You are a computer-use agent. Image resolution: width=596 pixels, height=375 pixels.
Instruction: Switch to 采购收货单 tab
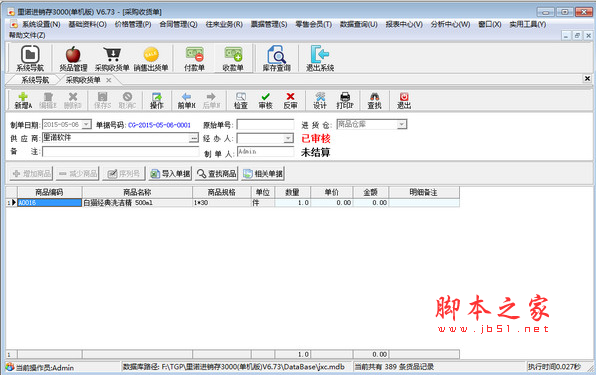[83, 80]
